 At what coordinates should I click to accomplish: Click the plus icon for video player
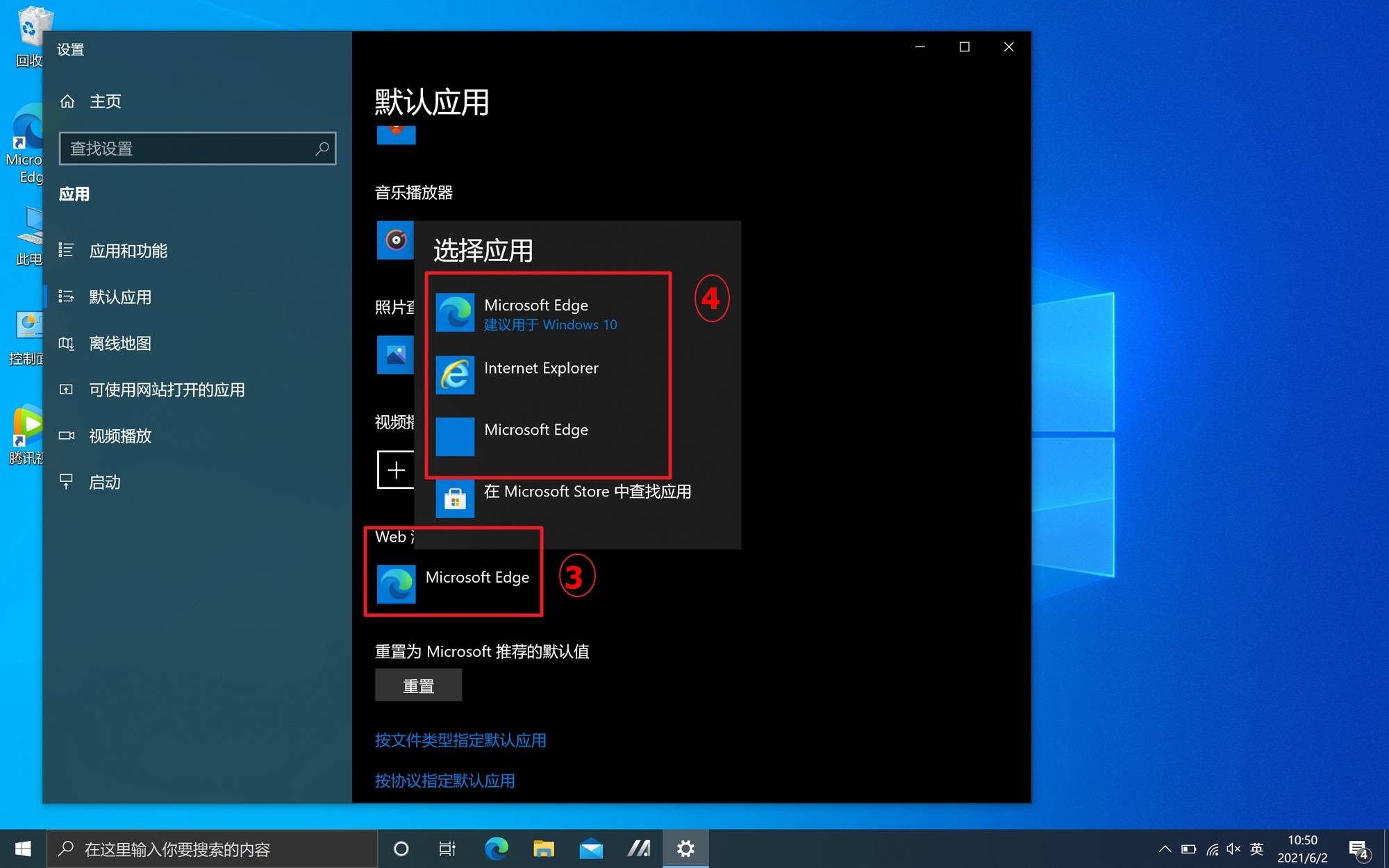(x=396, y=470)
